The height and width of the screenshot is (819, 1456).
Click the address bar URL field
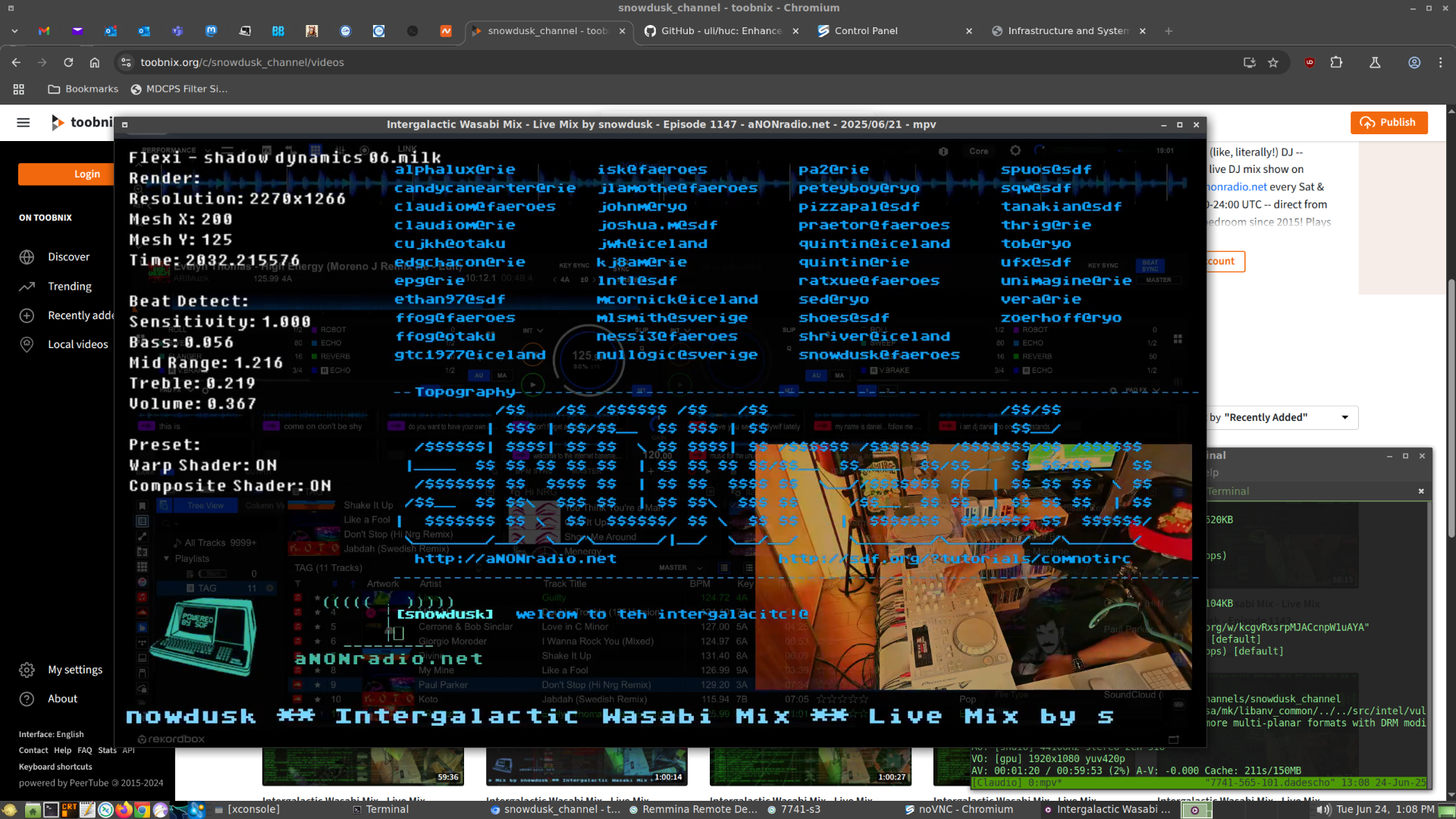682,62
